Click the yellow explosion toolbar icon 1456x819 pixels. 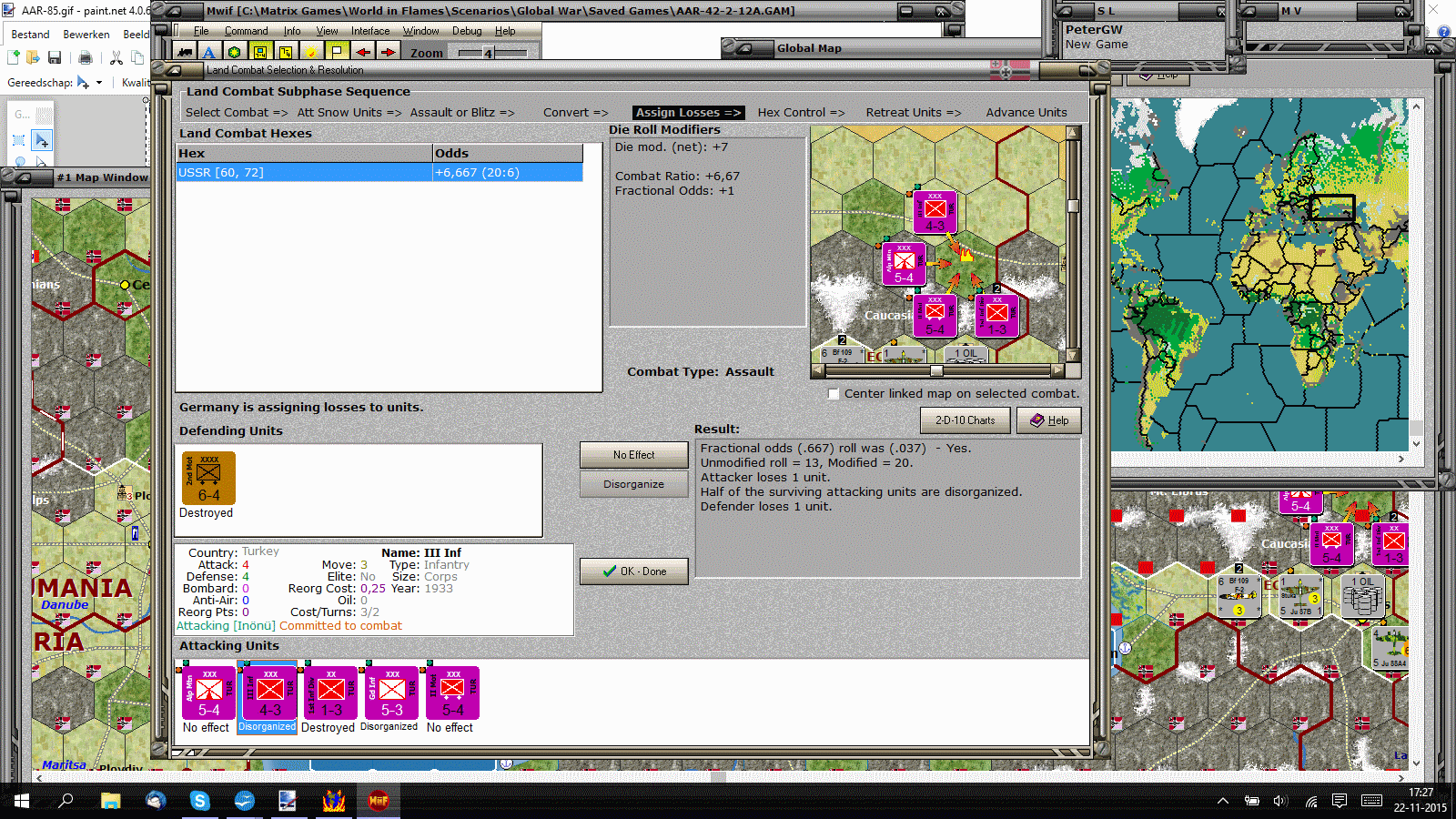311,52
